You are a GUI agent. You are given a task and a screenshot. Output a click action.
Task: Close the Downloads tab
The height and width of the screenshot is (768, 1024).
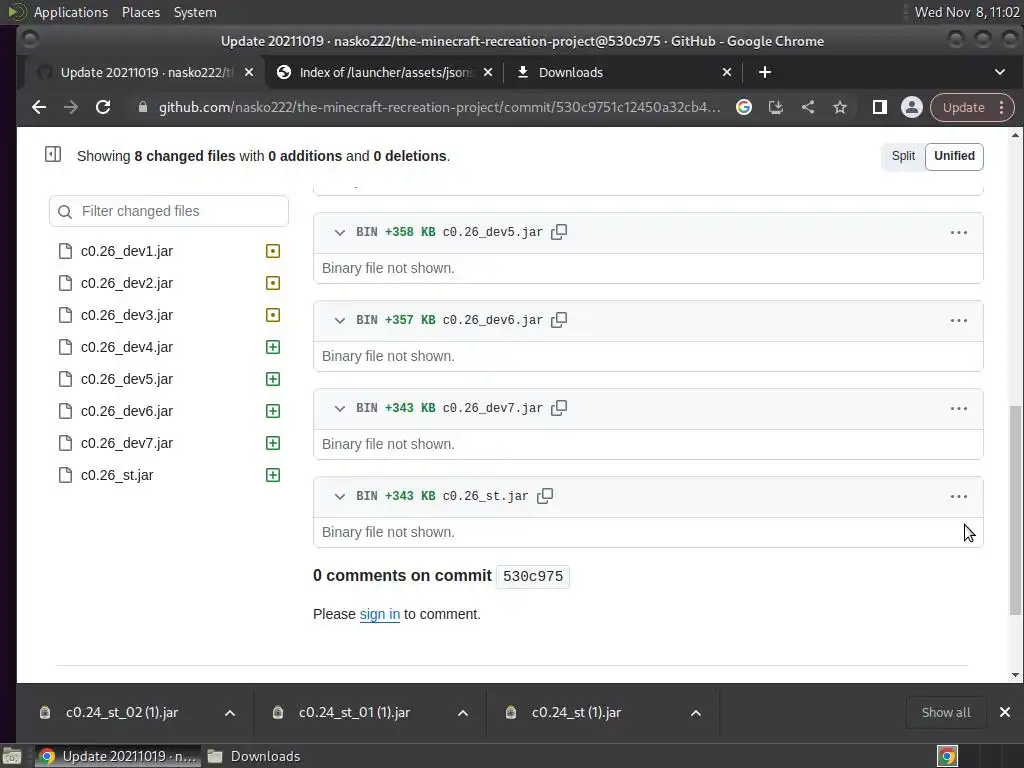tap(727, 72)
